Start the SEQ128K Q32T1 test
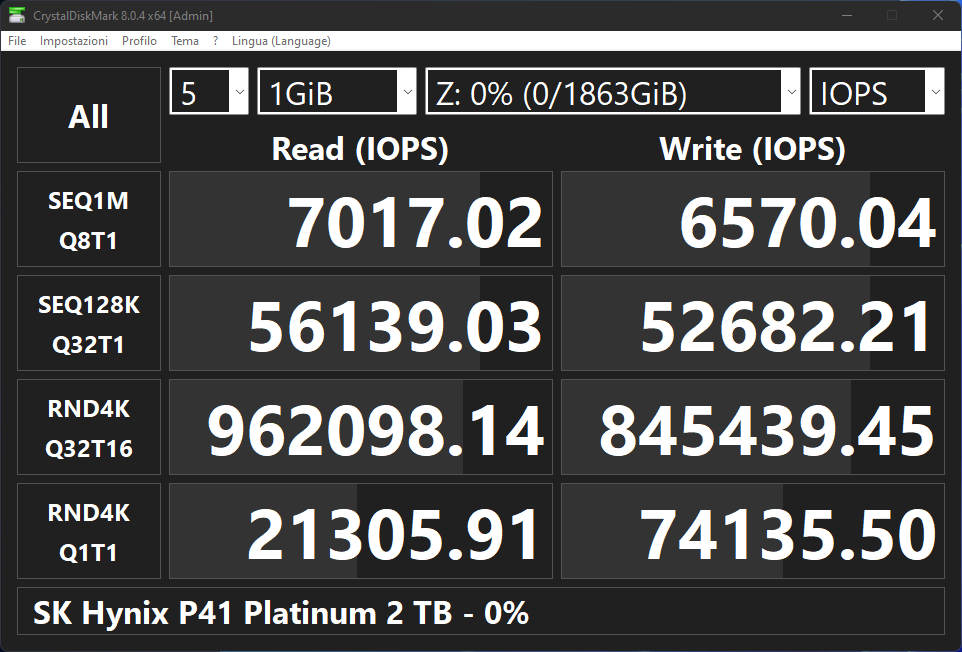The height and width of the screenshot is (652, 962). [88, 323]
